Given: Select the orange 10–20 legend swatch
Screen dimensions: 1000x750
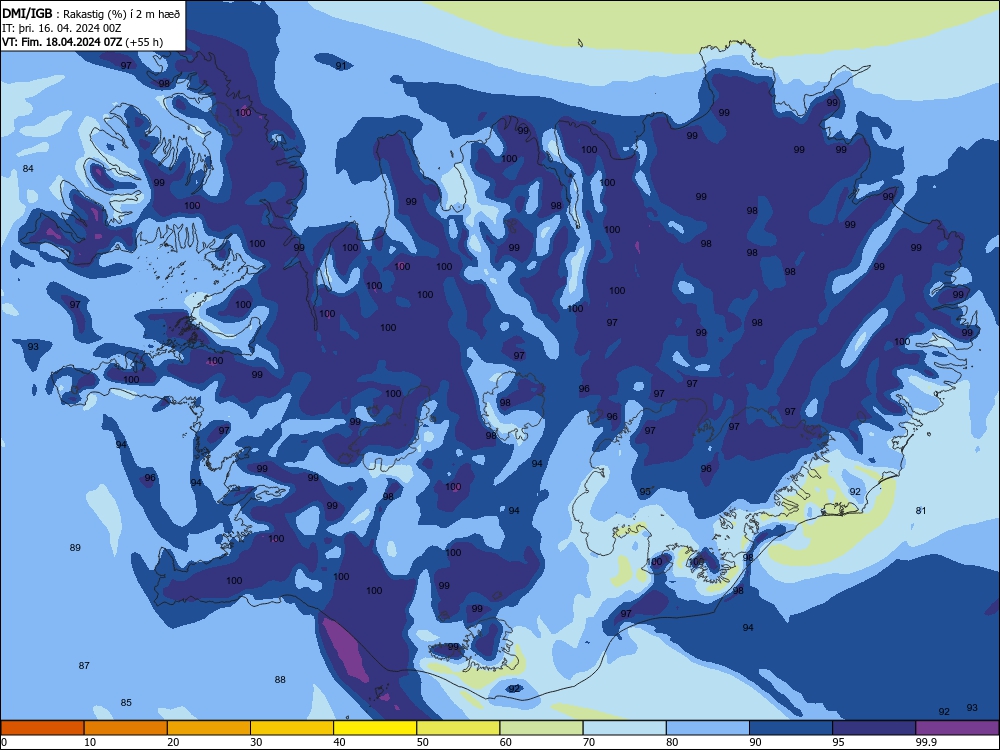Looking at the screenshot, I should click(126, 728).
